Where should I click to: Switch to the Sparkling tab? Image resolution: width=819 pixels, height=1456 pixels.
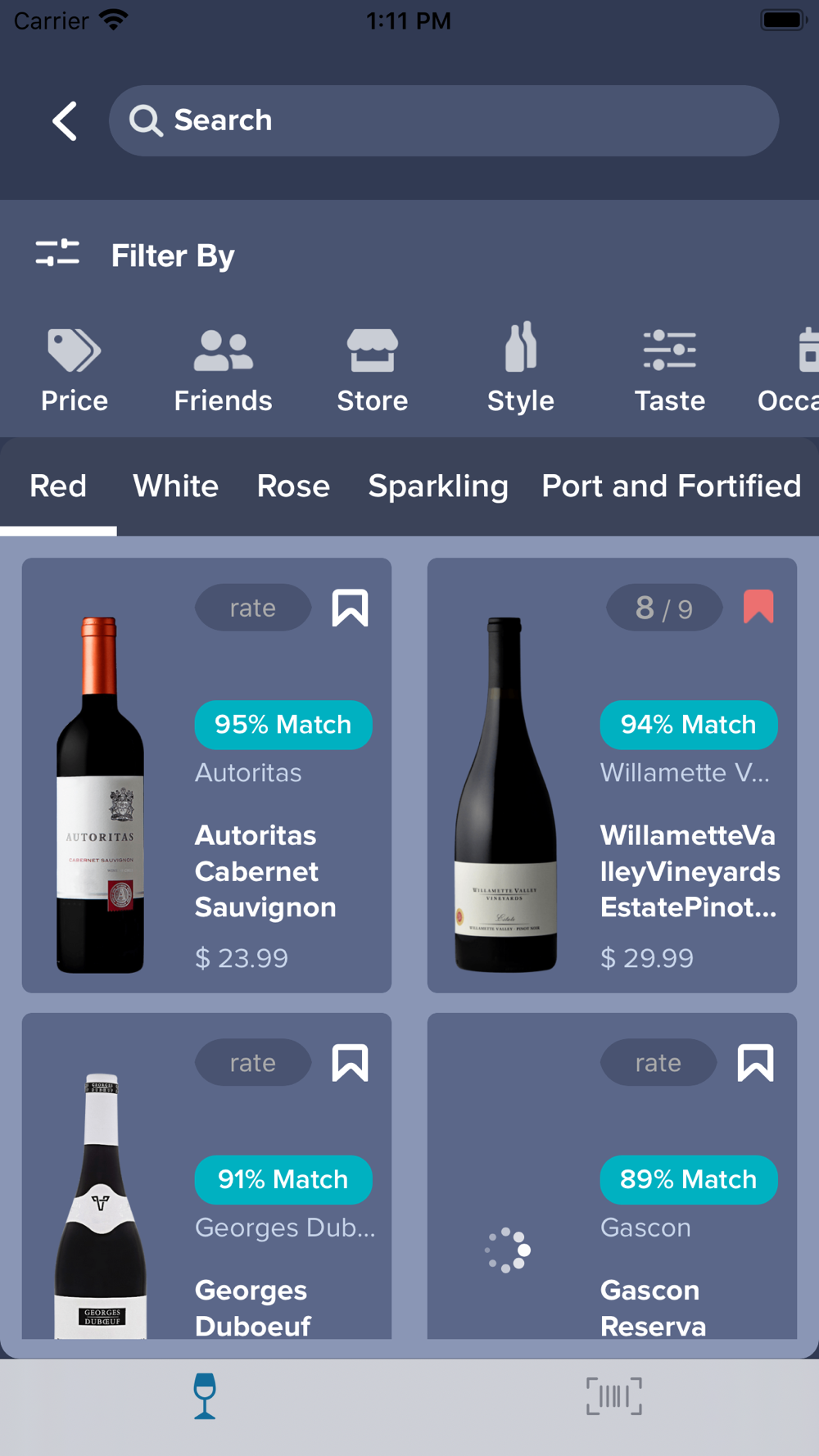(x=437, y=486)
